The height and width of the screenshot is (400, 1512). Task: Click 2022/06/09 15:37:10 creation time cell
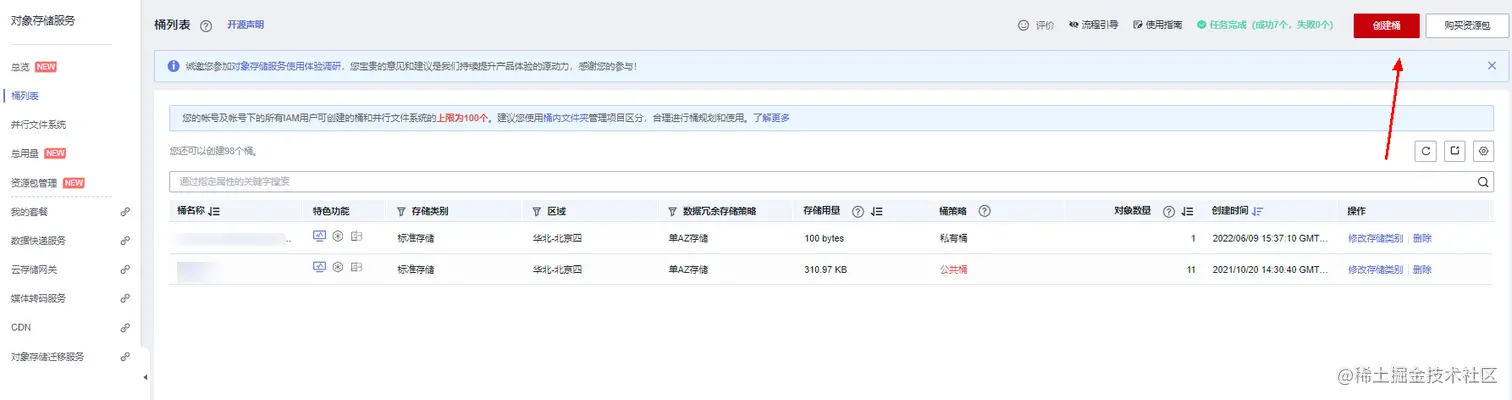point(1268,239)
